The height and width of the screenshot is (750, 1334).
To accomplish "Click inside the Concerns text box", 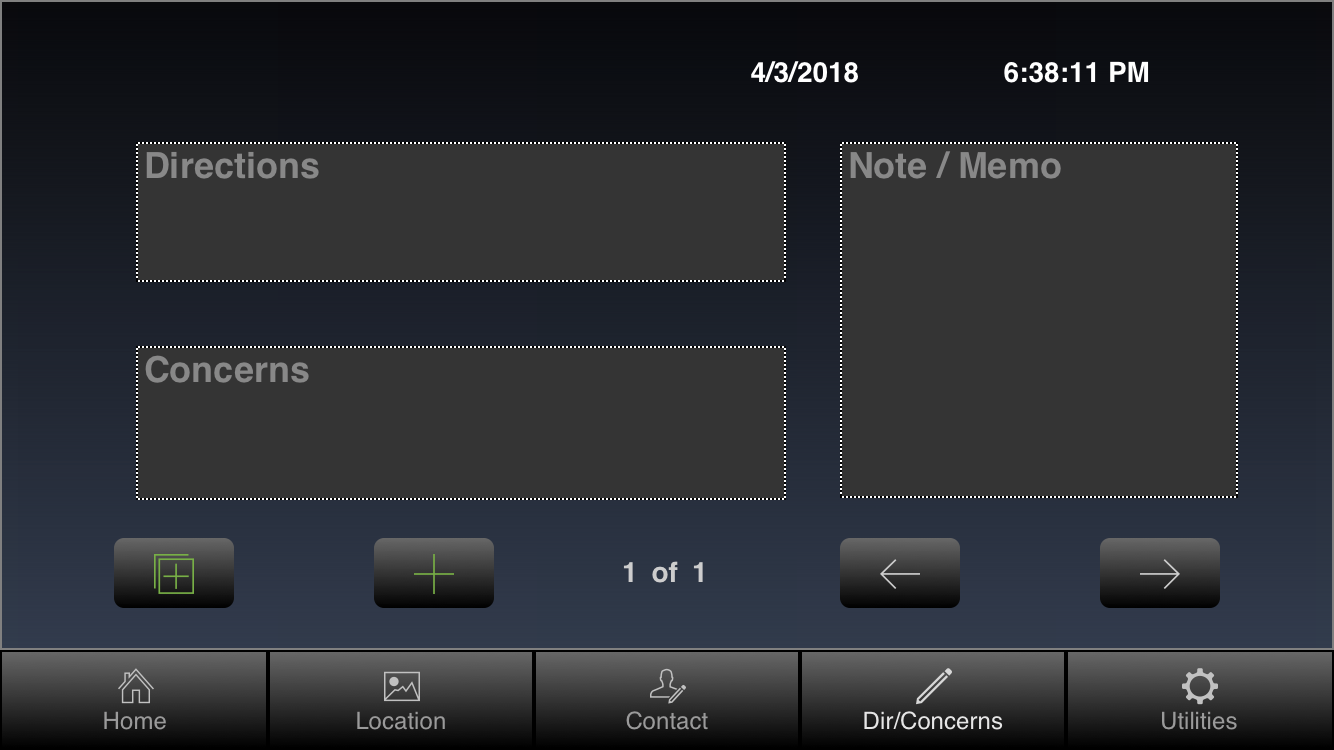I will pyautogui.click(x=461, y=423).
